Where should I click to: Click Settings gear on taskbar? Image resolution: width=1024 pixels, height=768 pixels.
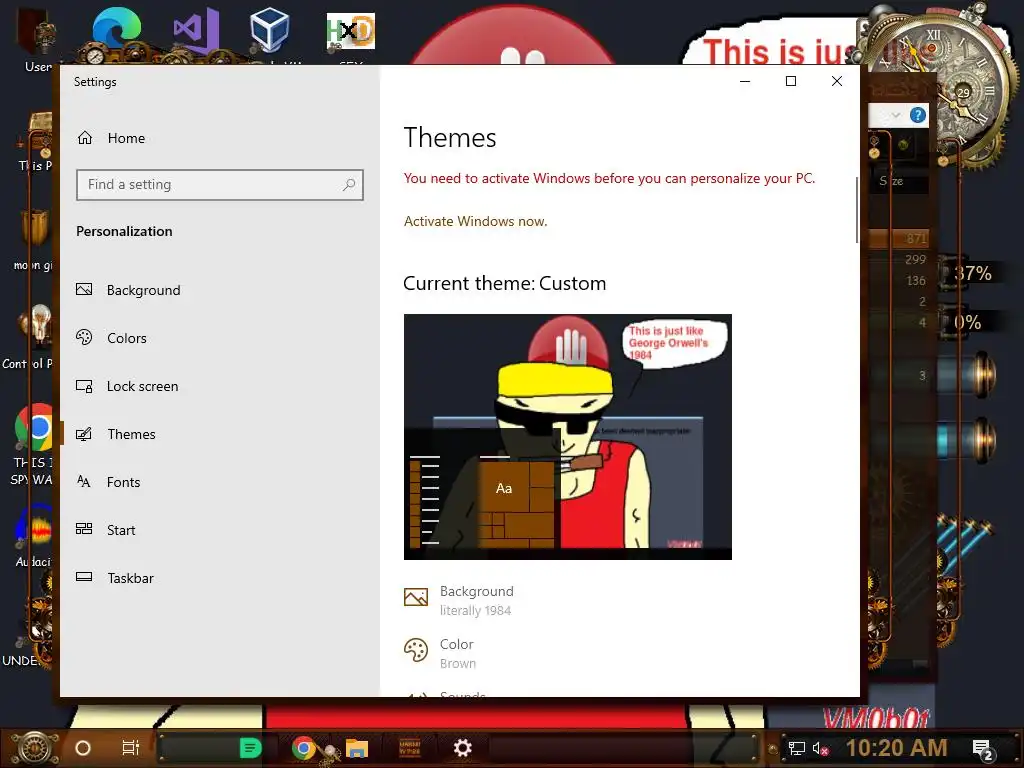[x=462, y=748]
